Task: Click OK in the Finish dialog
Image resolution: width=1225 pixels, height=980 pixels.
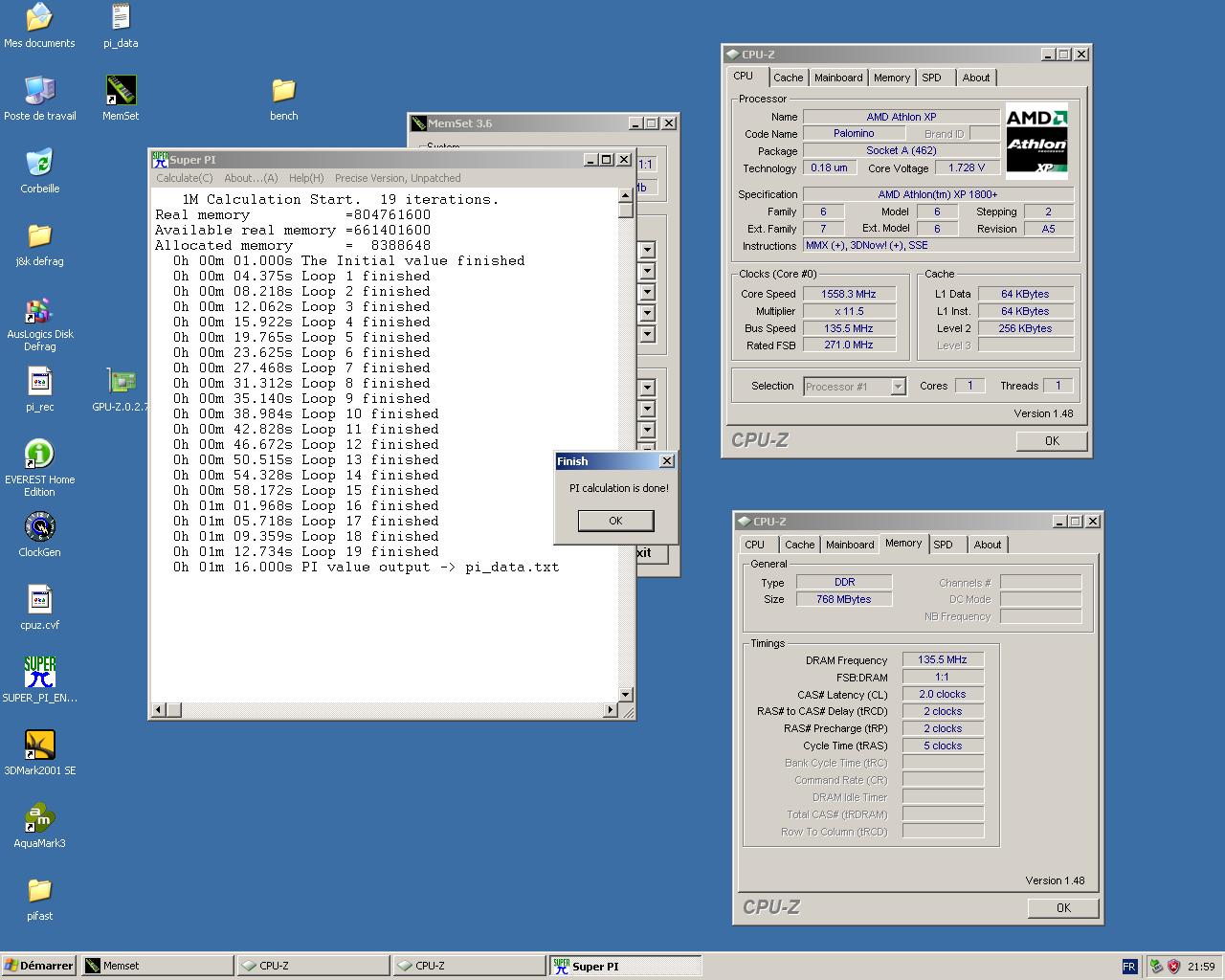Action: (x=615, y=521)
